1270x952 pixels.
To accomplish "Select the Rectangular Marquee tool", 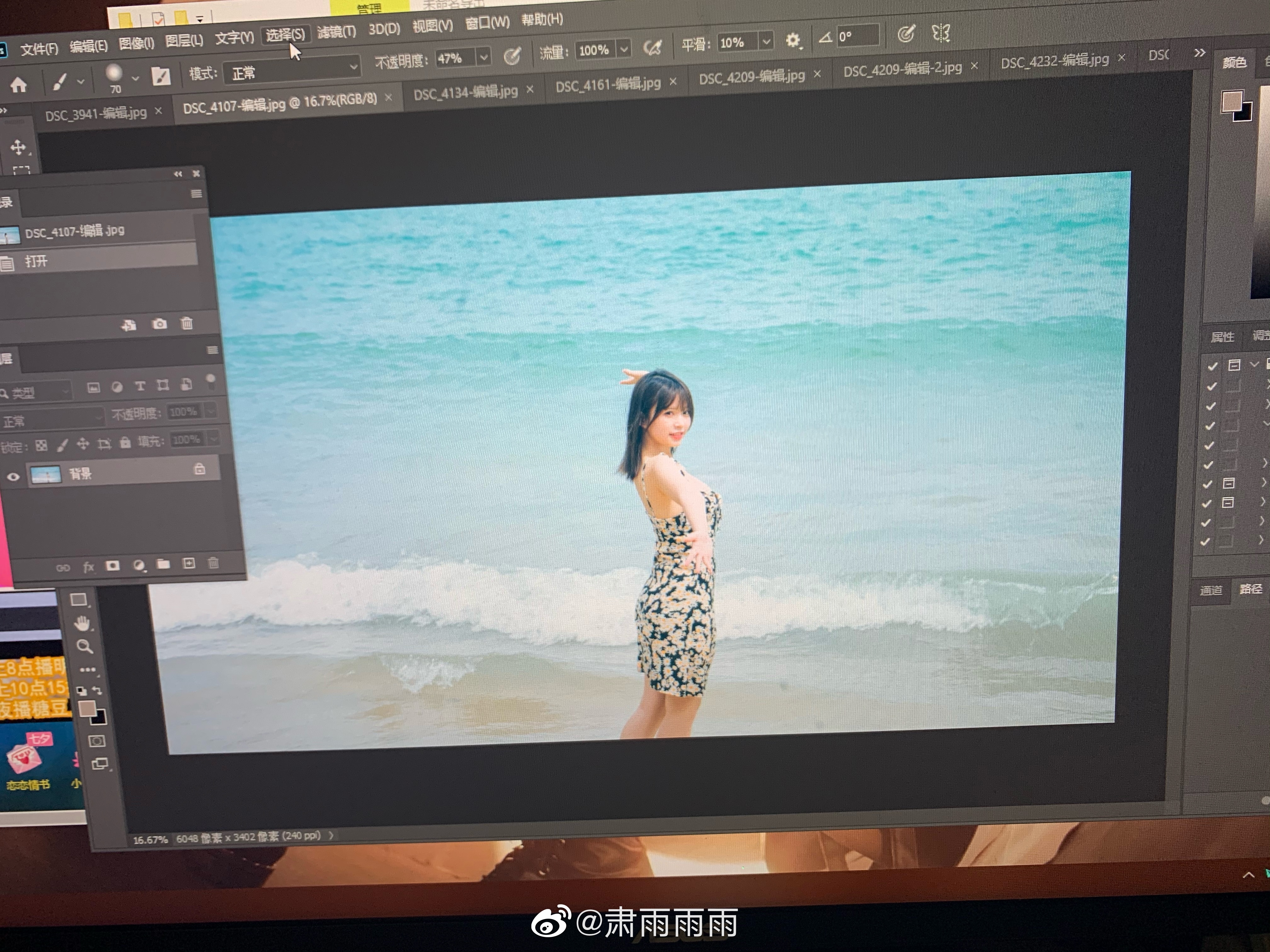I will point(21,170).
